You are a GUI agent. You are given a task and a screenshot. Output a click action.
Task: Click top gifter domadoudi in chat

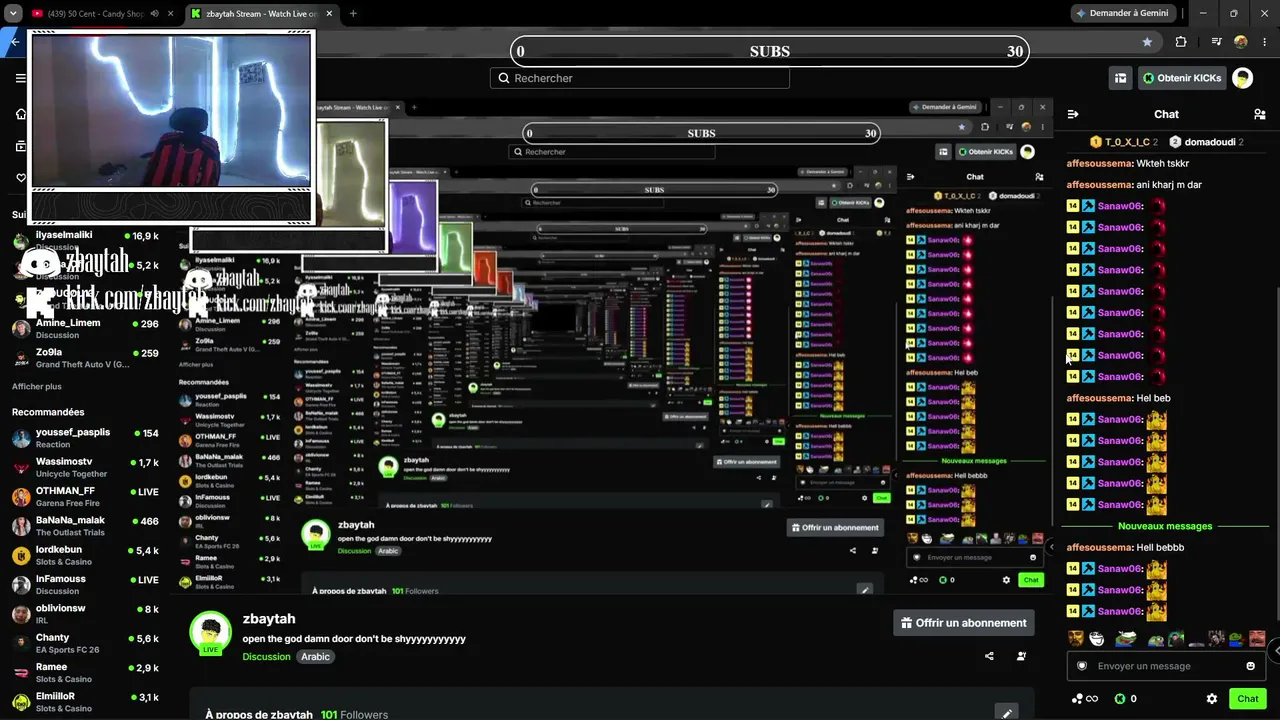pyautogui.click(x=1206, y=142)
